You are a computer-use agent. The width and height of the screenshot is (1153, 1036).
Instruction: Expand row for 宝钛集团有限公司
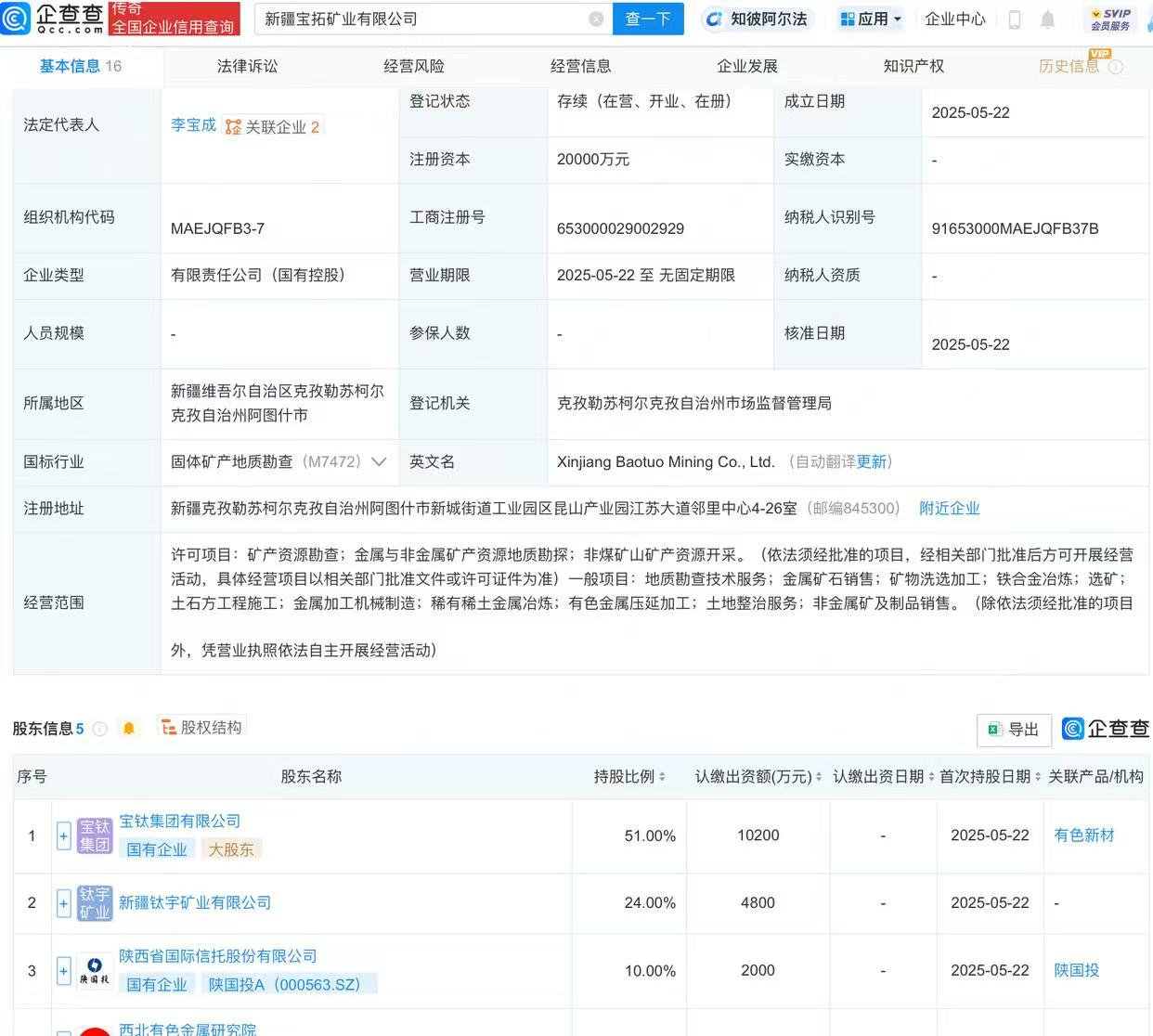click(x=63, y=836)
